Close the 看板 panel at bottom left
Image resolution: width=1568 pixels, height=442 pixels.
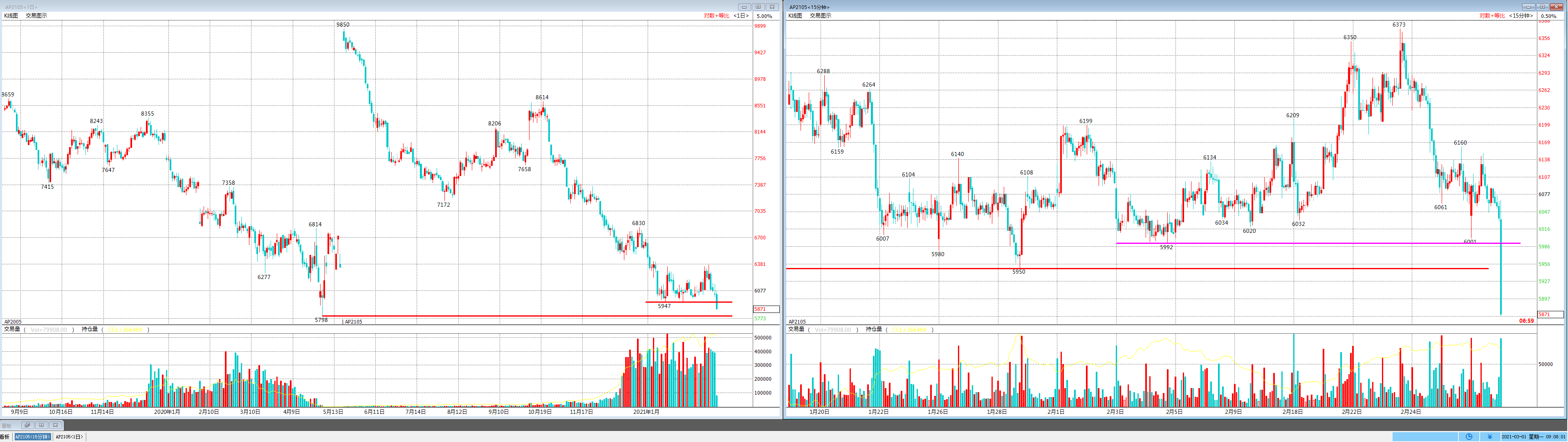coord(55,426)
